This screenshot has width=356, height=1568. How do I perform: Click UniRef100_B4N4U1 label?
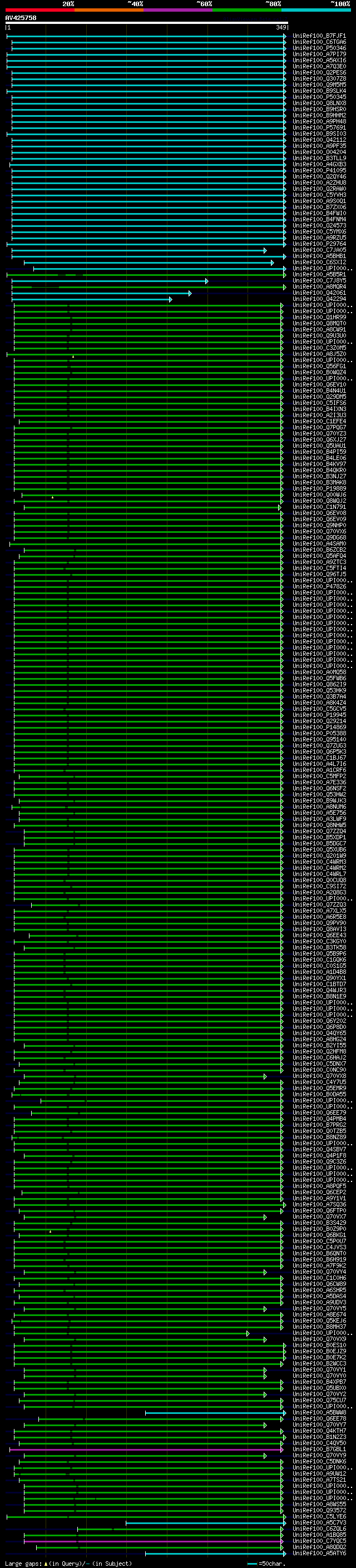[x=319, y=391]
